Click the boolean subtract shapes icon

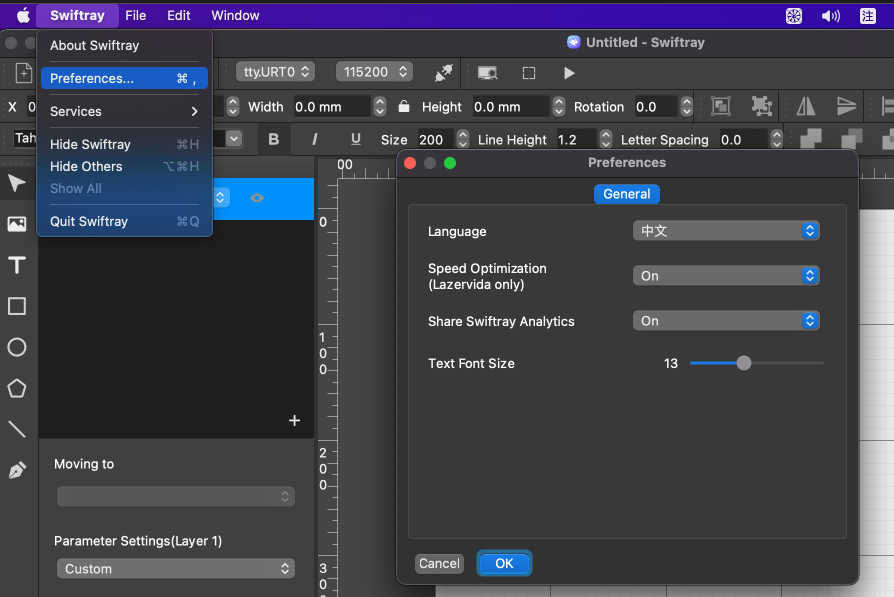pos(852,139)
